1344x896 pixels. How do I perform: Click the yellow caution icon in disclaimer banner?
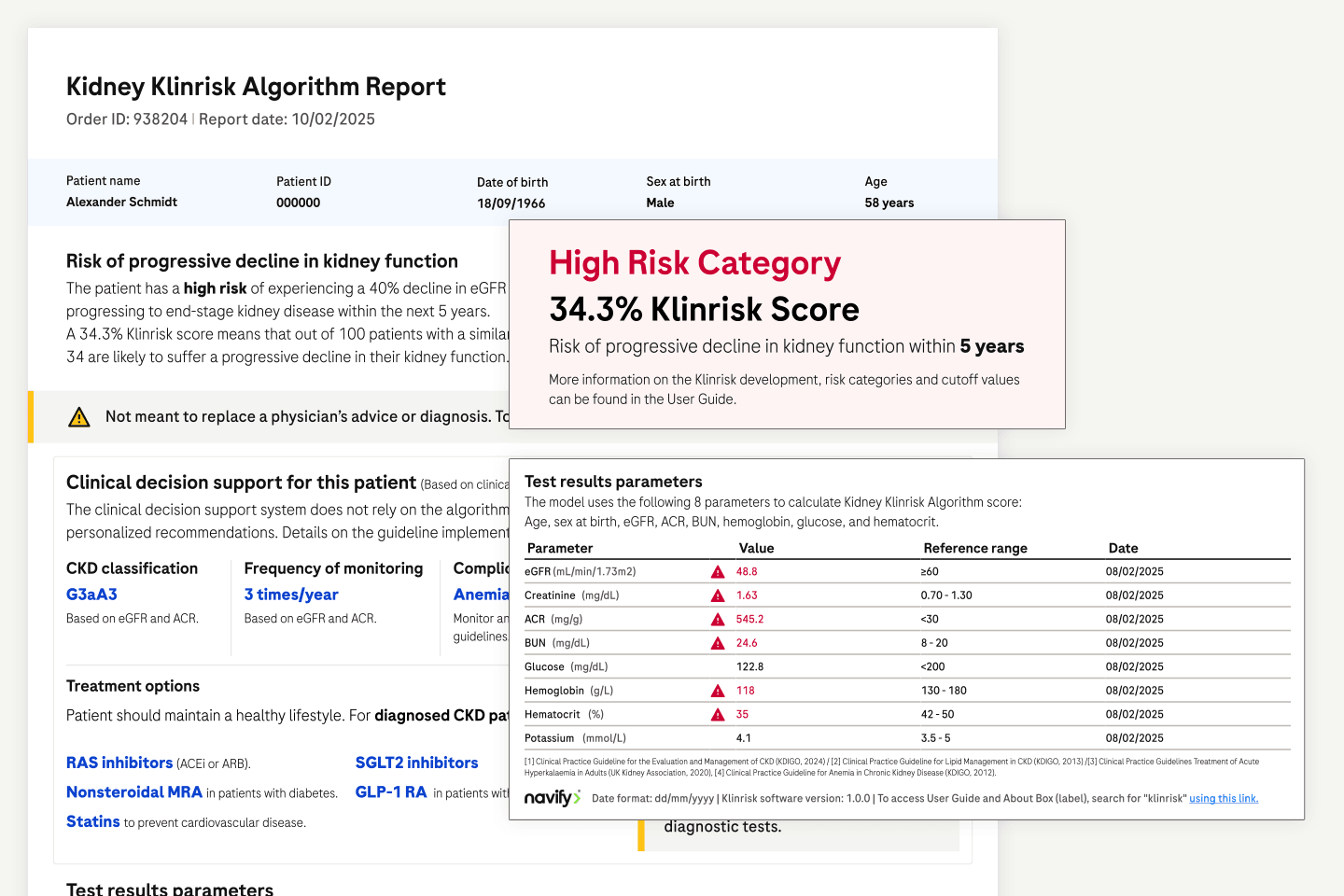click(x=79, y=417)
